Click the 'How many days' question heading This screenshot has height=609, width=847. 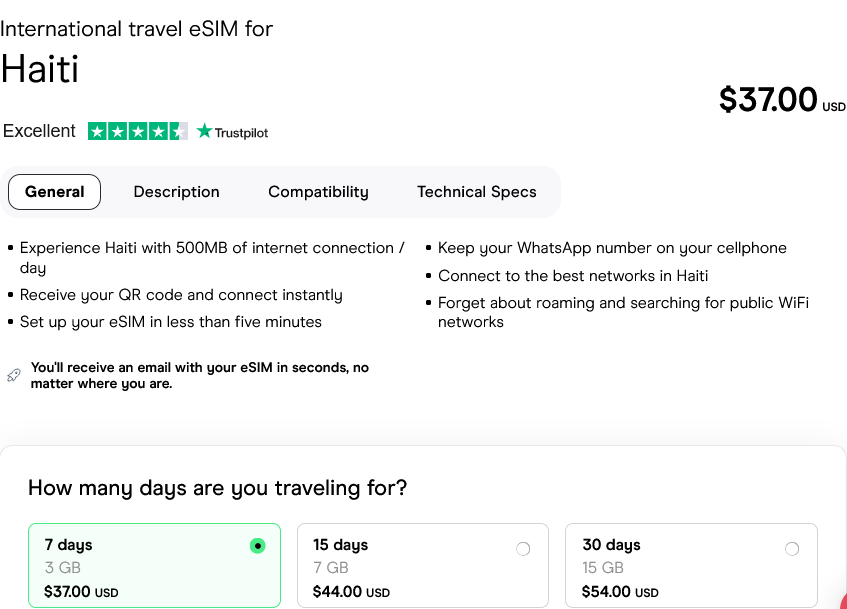(x=217, y=488)
